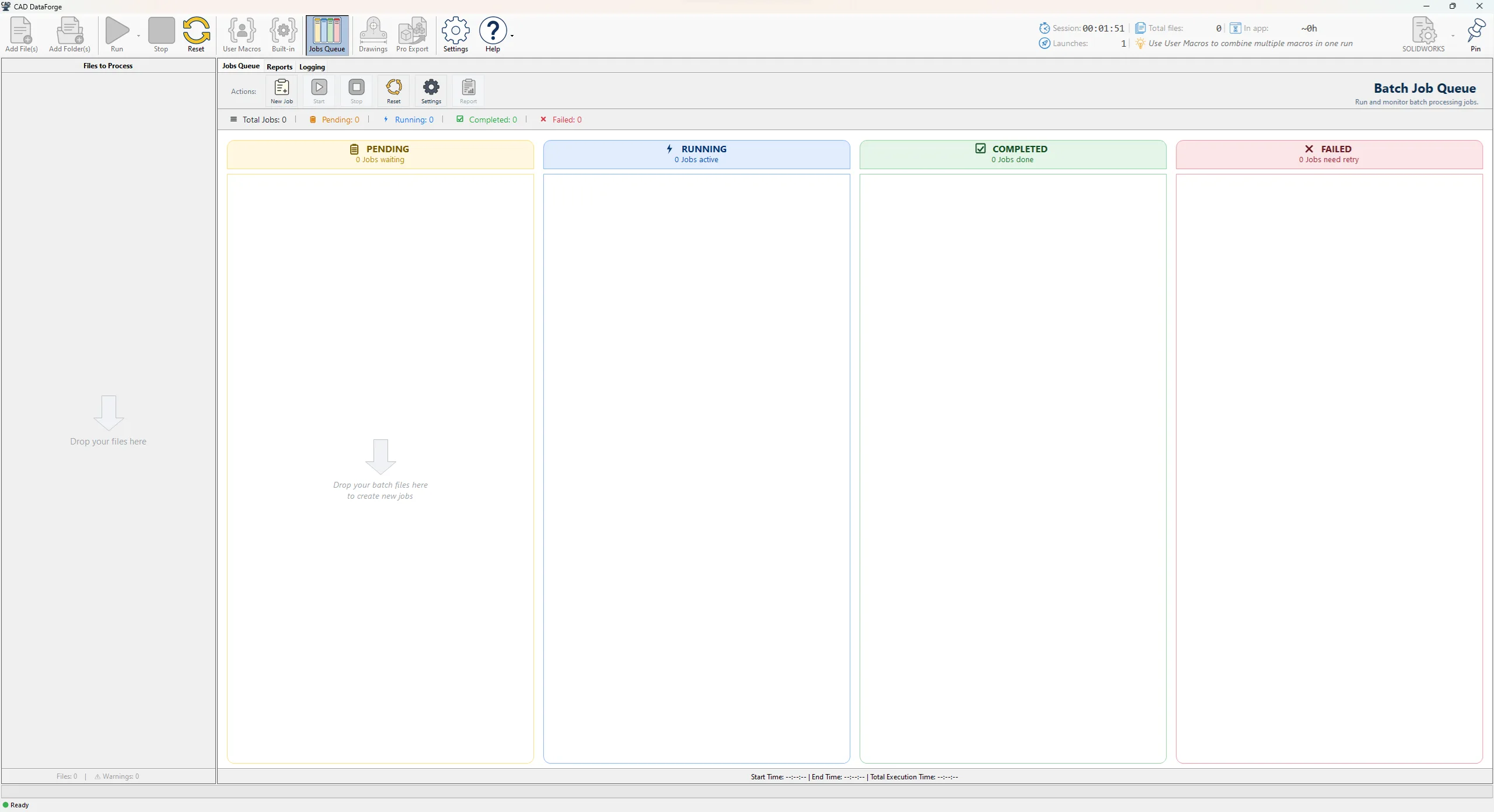Image resolution: width=1494 pixels, height=812 pixels.
Task: Click the Running: 0 counter
Action: point(409,120)
